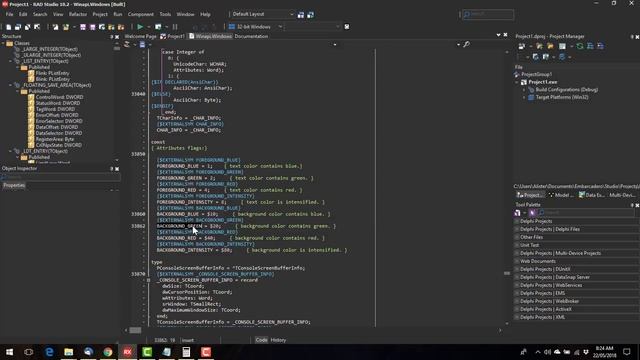Select the Data Explorer tab in the right panel
Image resolution: width=640 pixels, height=360 pixels.
click(591, 195)
